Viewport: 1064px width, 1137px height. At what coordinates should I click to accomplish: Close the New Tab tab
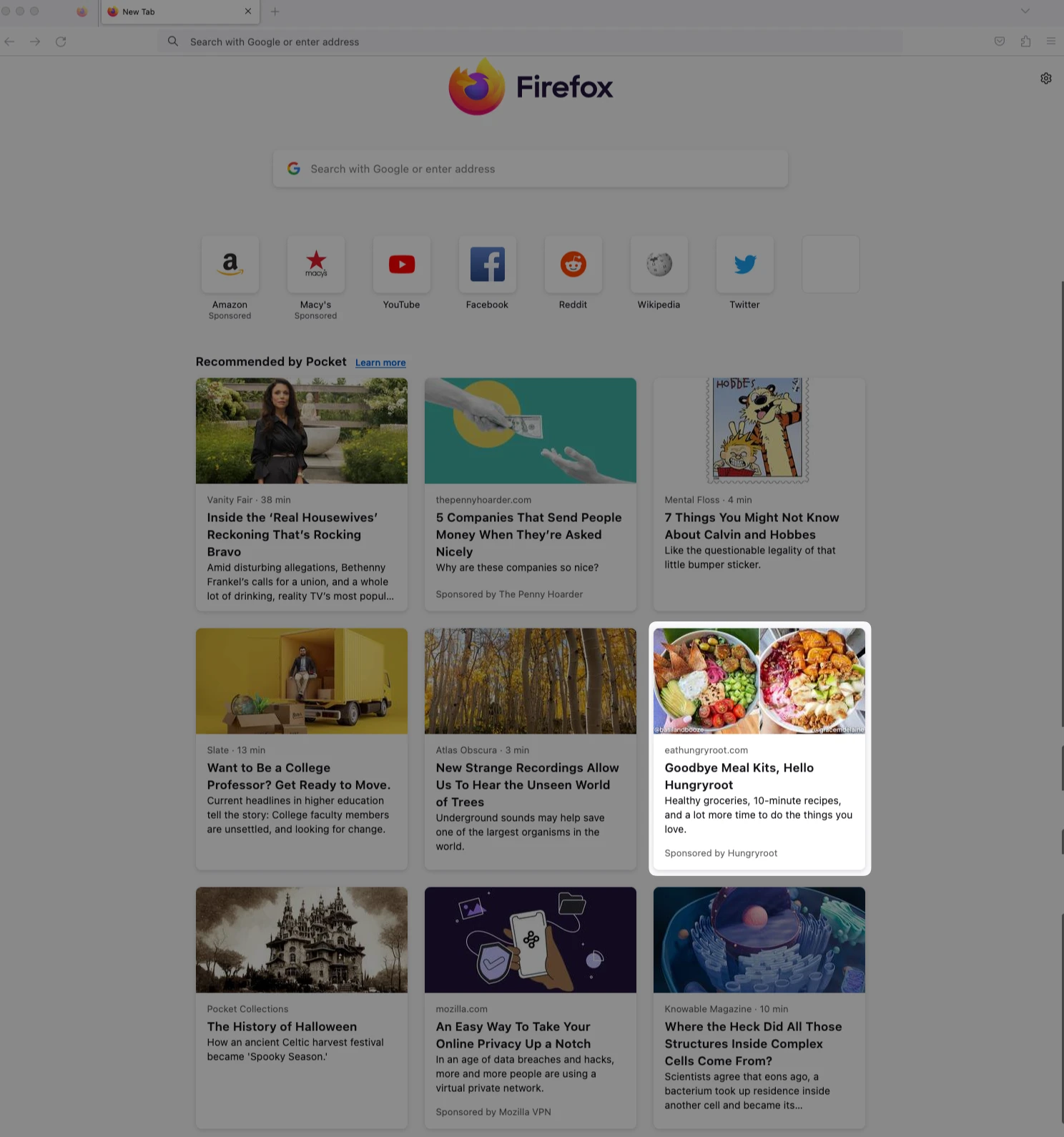tap(248, 11)
